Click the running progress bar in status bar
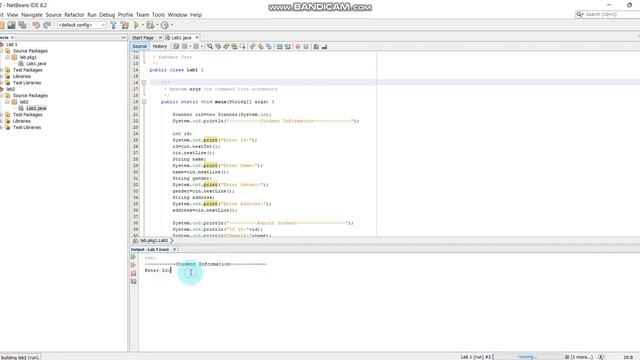640x360 pixels. pos(528,357)
